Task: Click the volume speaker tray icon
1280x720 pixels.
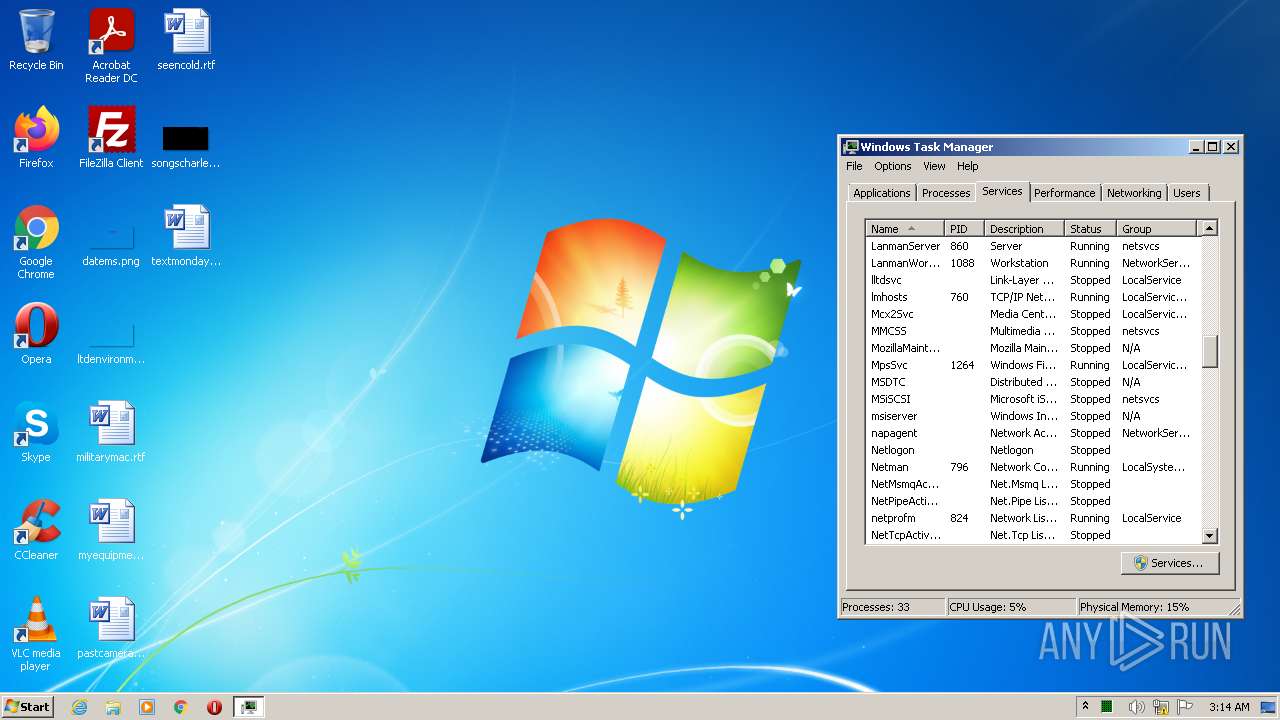Action: pyautogui.click(x=1137, y=707)
